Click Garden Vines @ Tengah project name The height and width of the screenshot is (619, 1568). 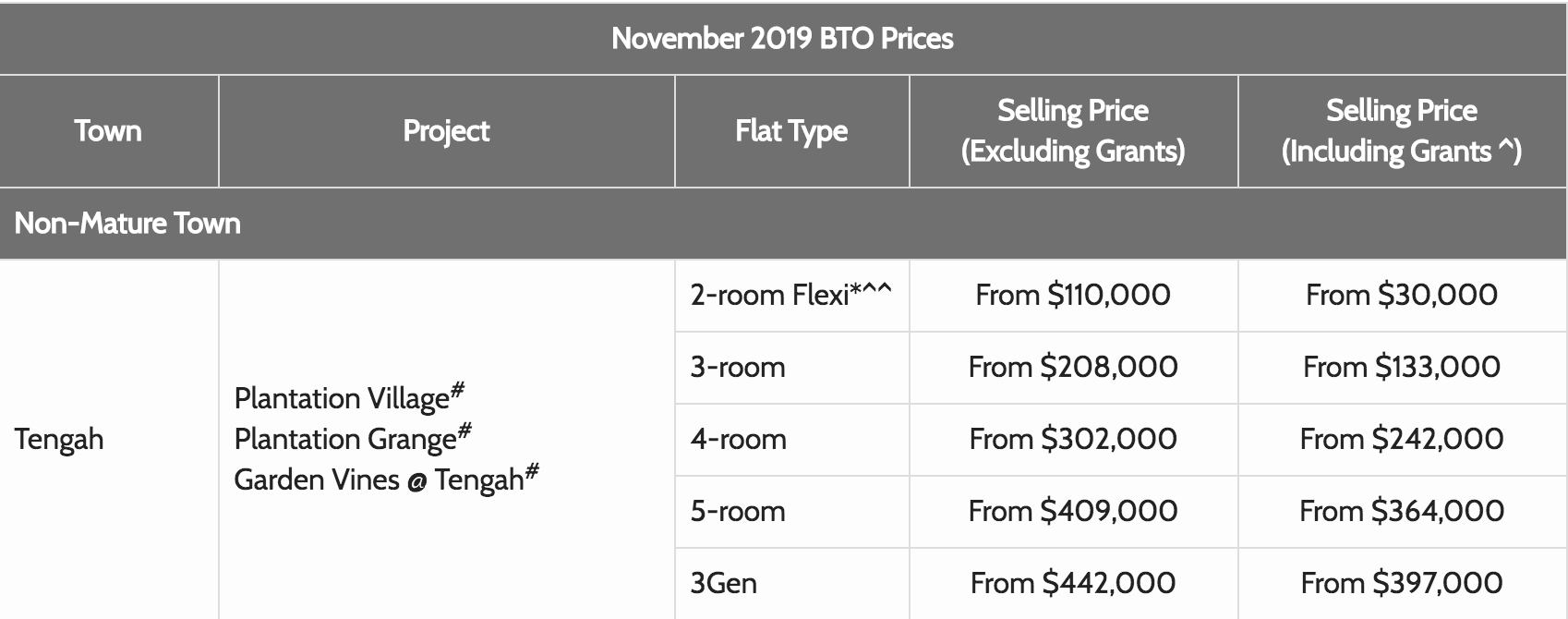tap(386, 479)
